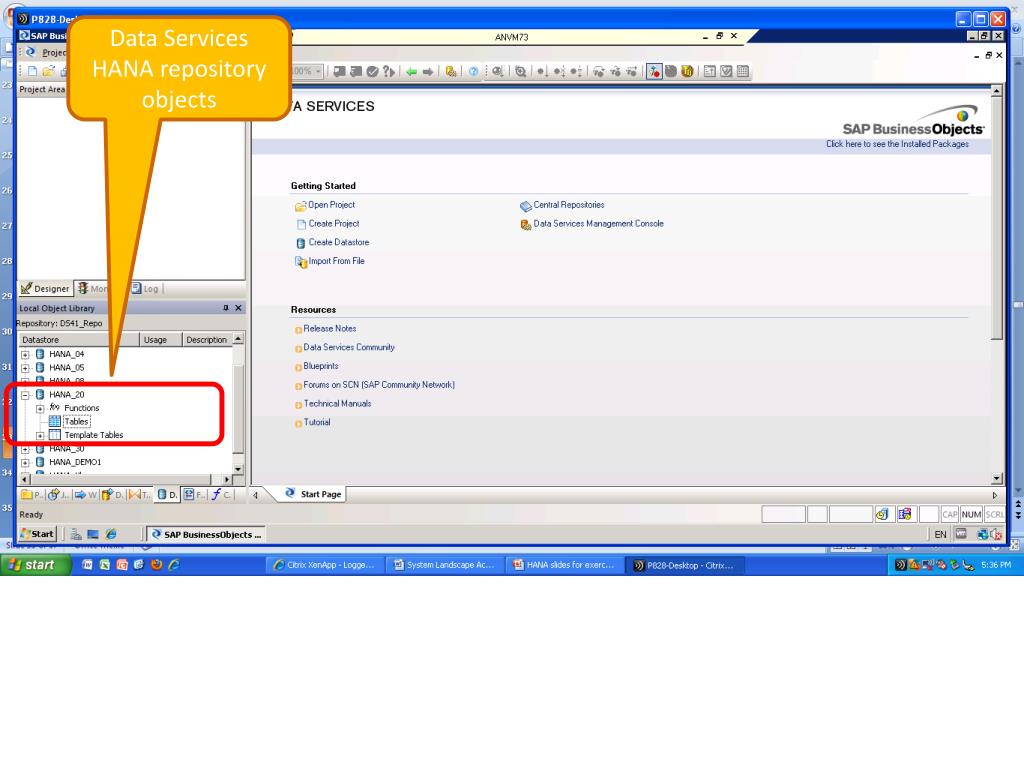Click the magnifier zoom icon in toolbar
Viewport: 1024px width, 768px height.
520,72
